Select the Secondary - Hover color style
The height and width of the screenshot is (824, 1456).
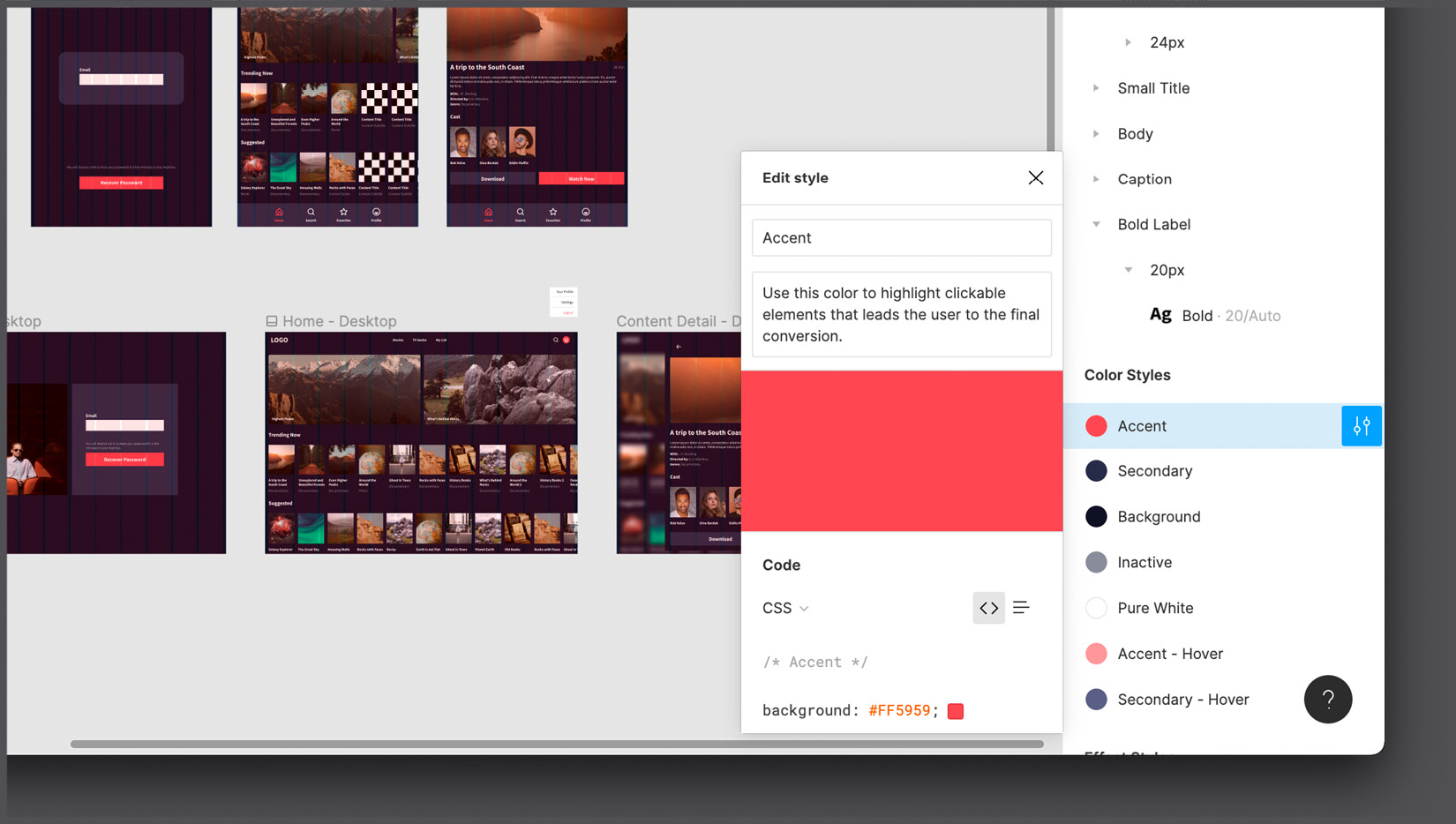[1182, 699]
